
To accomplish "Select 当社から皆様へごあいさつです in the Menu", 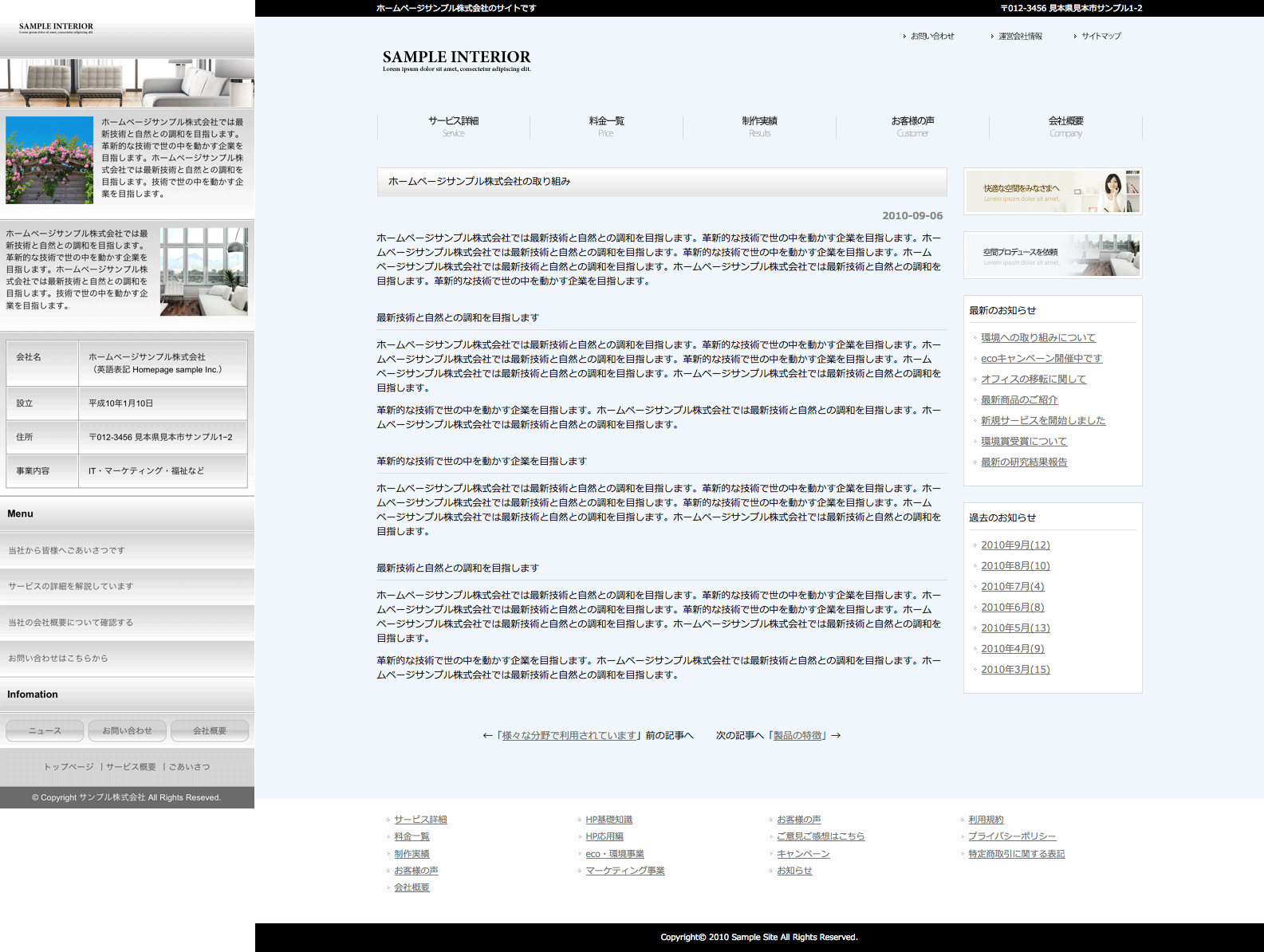I will [x=67, y=550].
